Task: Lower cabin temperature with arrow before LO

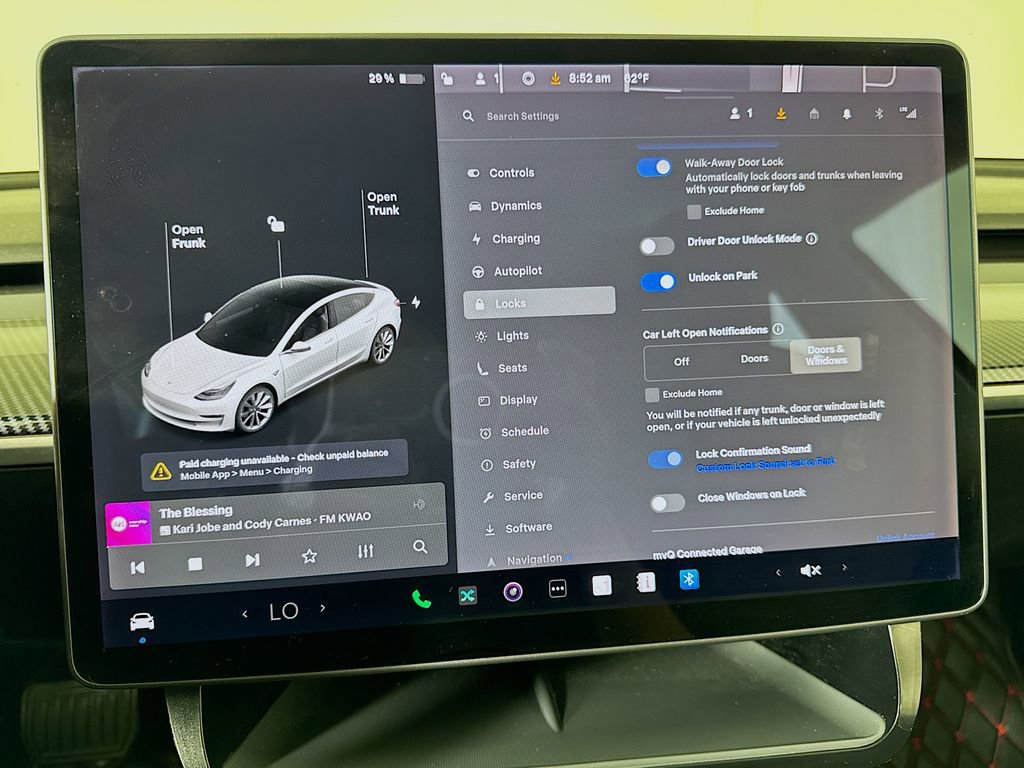Action: pos(245,614)
